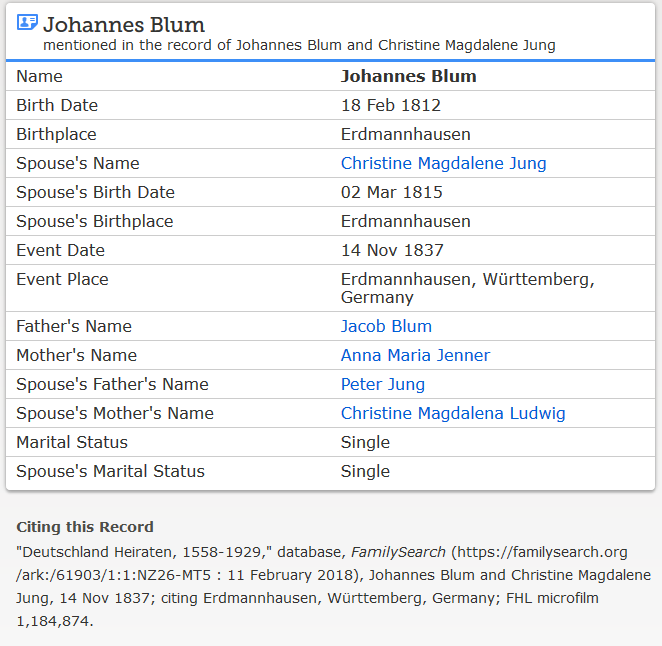
Task: Click the bold Johannes Blum name value
Action: 408,76
